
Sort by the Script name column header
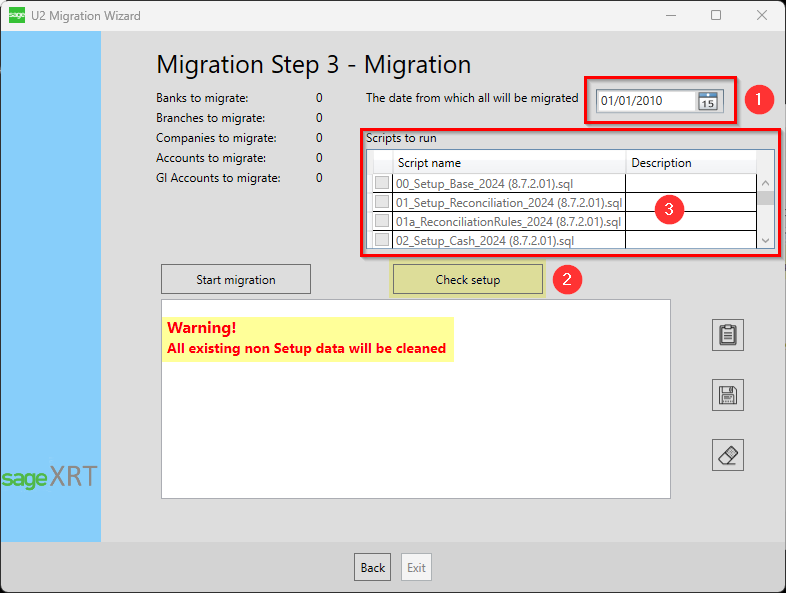(x=510, y=163)
